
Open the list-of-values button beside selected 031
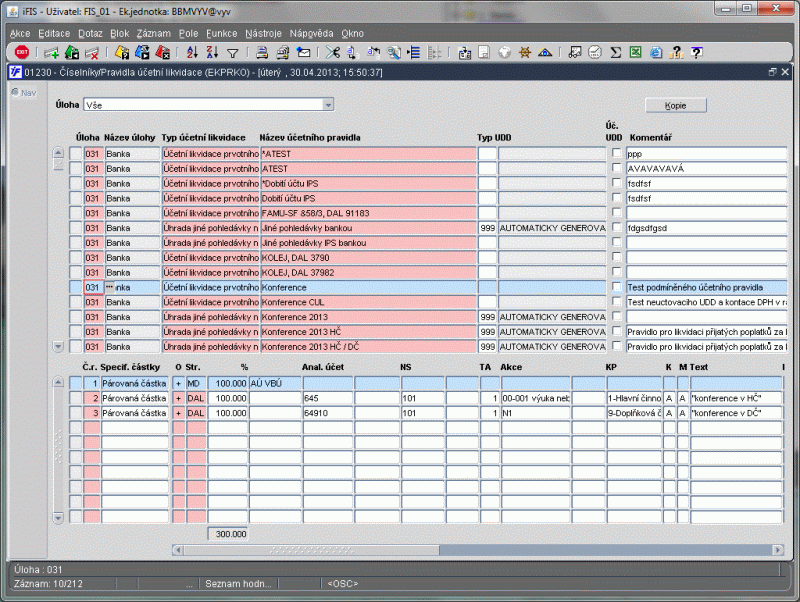[x=110, y=287]
